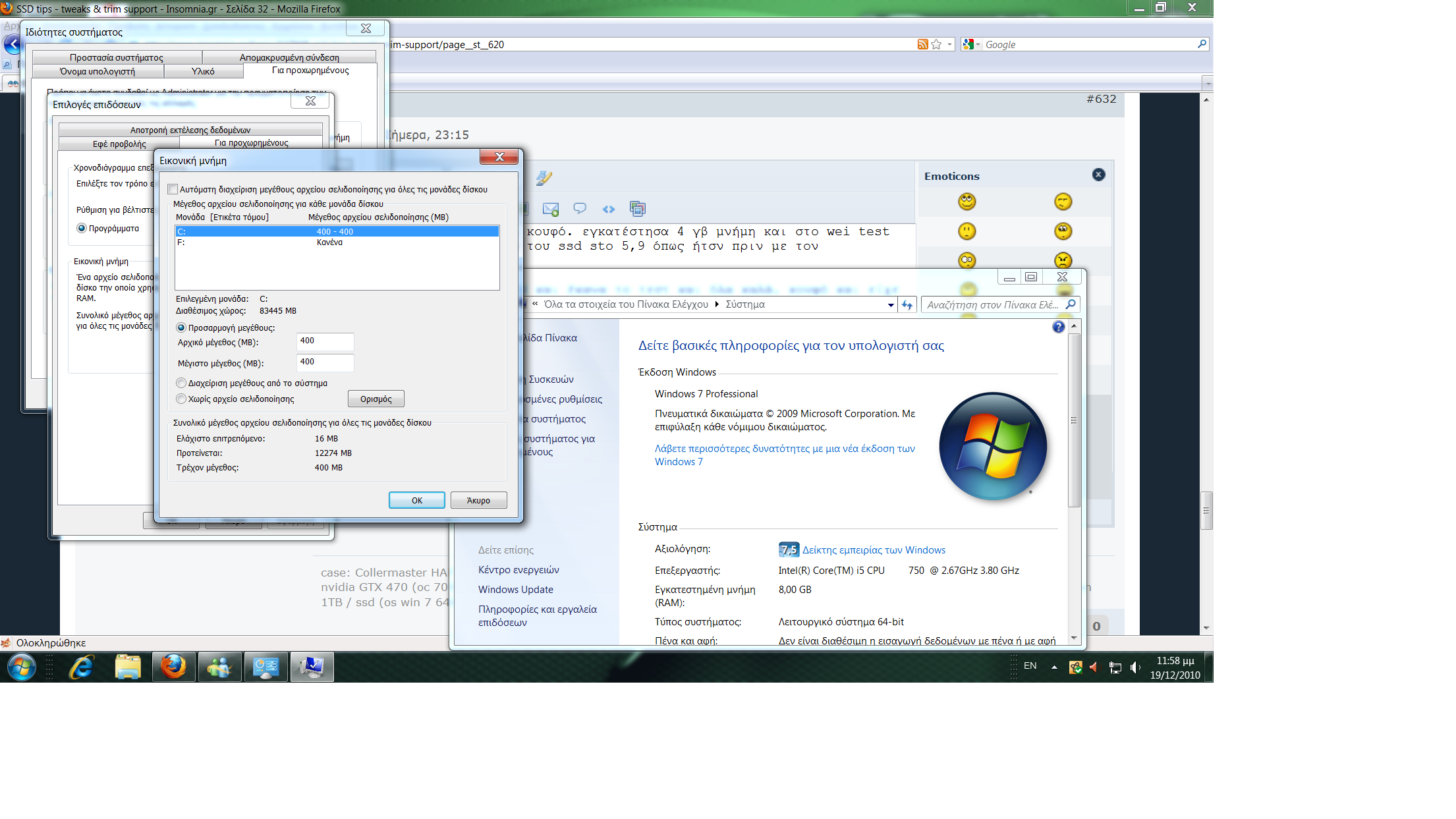Refresh the Control Panel address bar

907,304
